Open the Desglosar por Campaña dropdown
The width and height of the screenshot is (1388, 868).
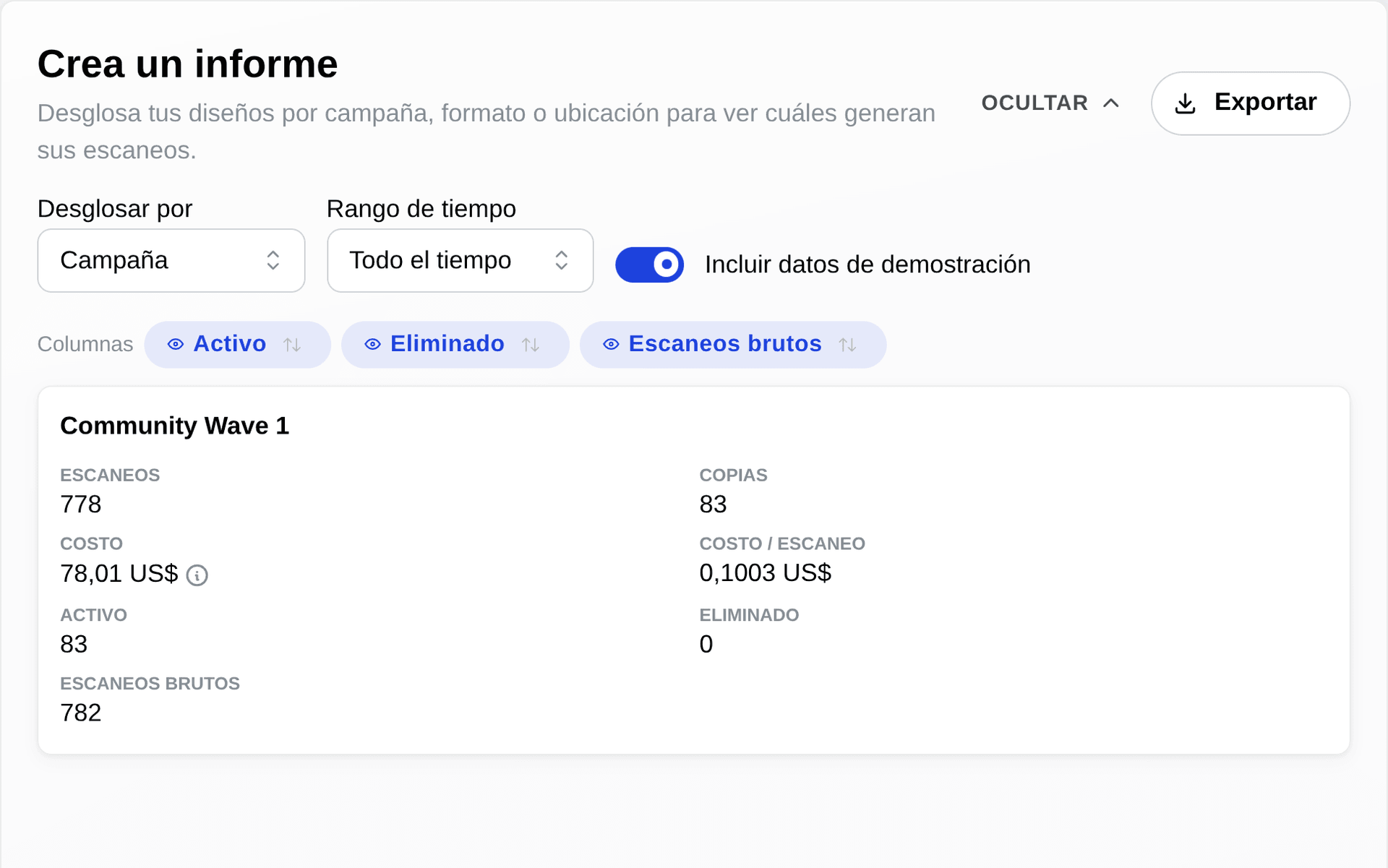tap(171, 260)
